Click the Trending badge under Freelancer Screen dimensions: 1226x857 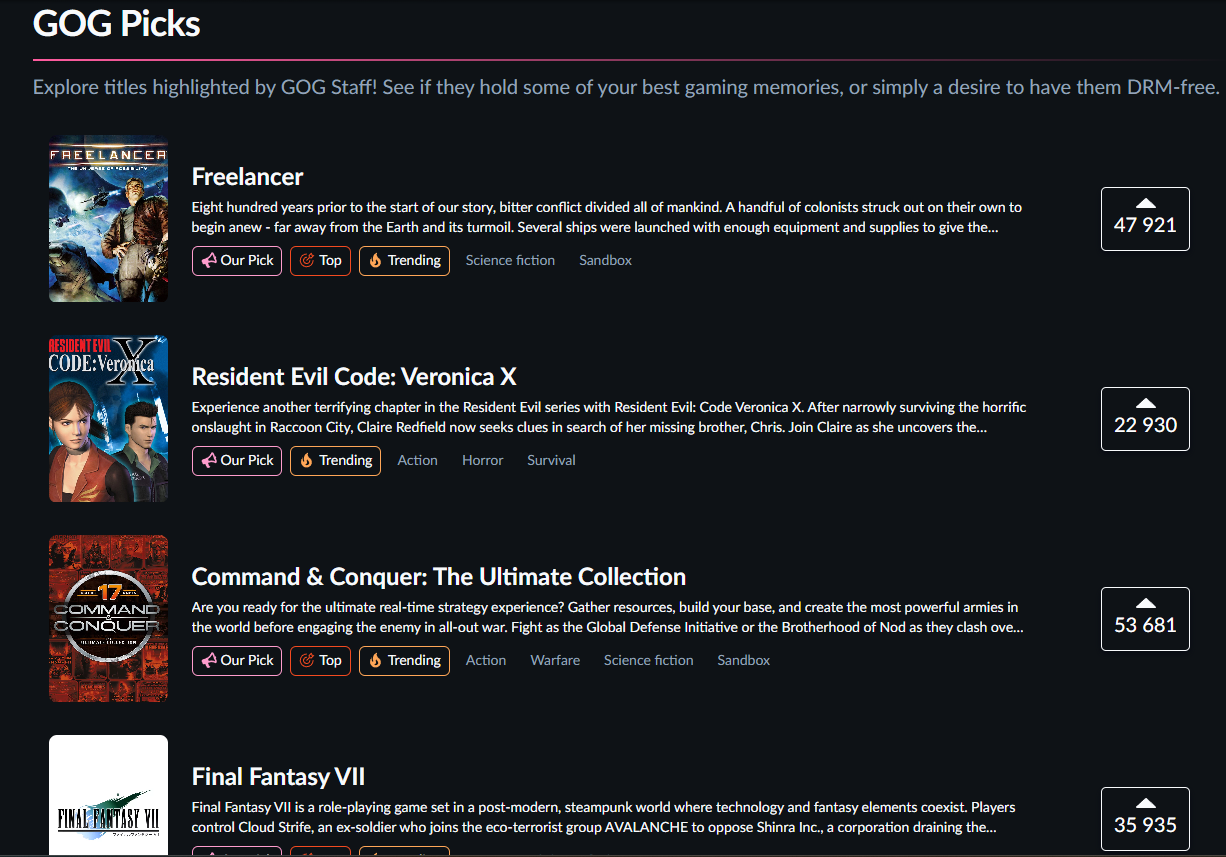404,260
